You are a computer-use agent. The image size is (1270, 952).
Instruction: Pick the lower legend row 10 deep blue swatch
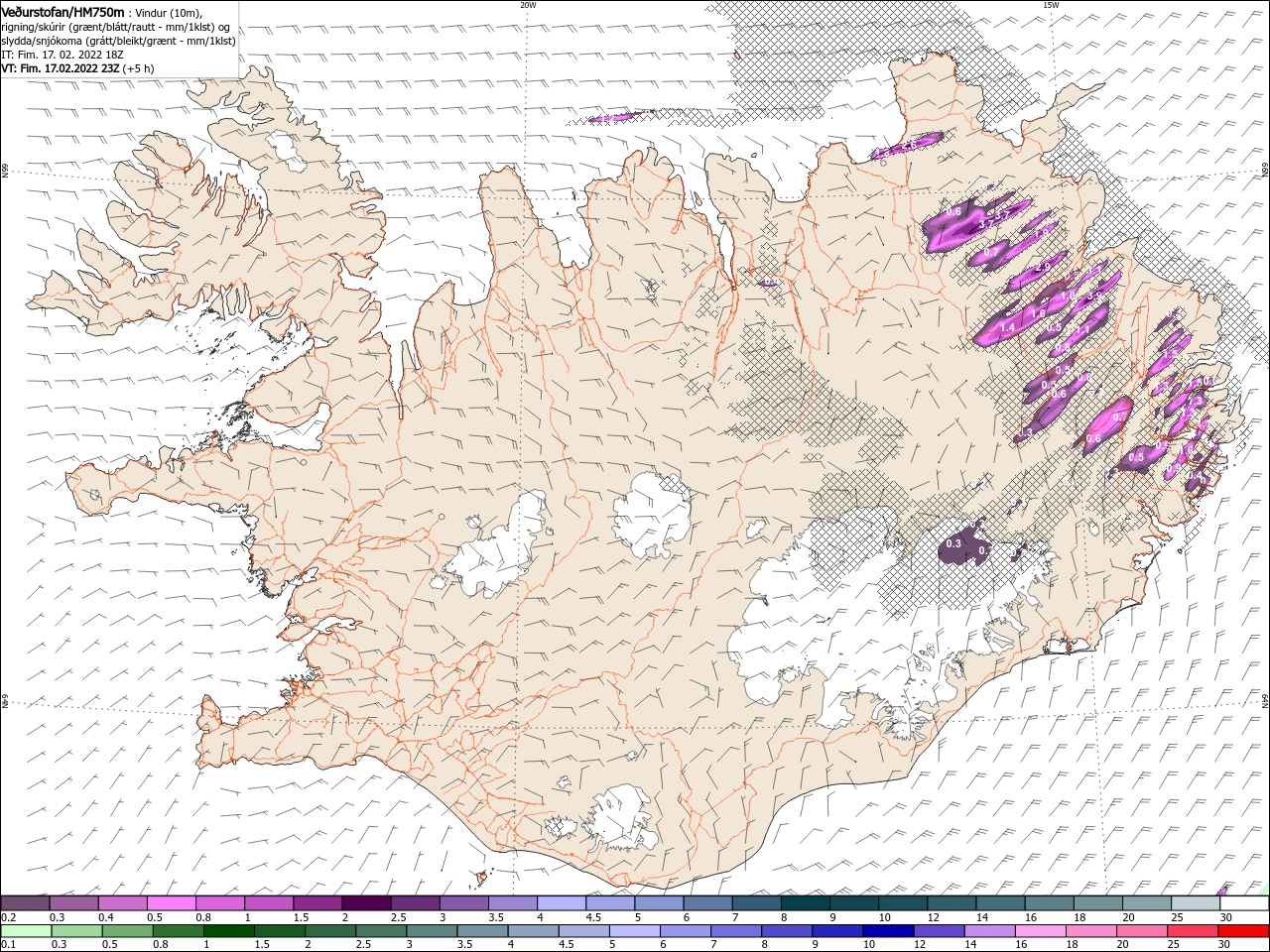889,931
